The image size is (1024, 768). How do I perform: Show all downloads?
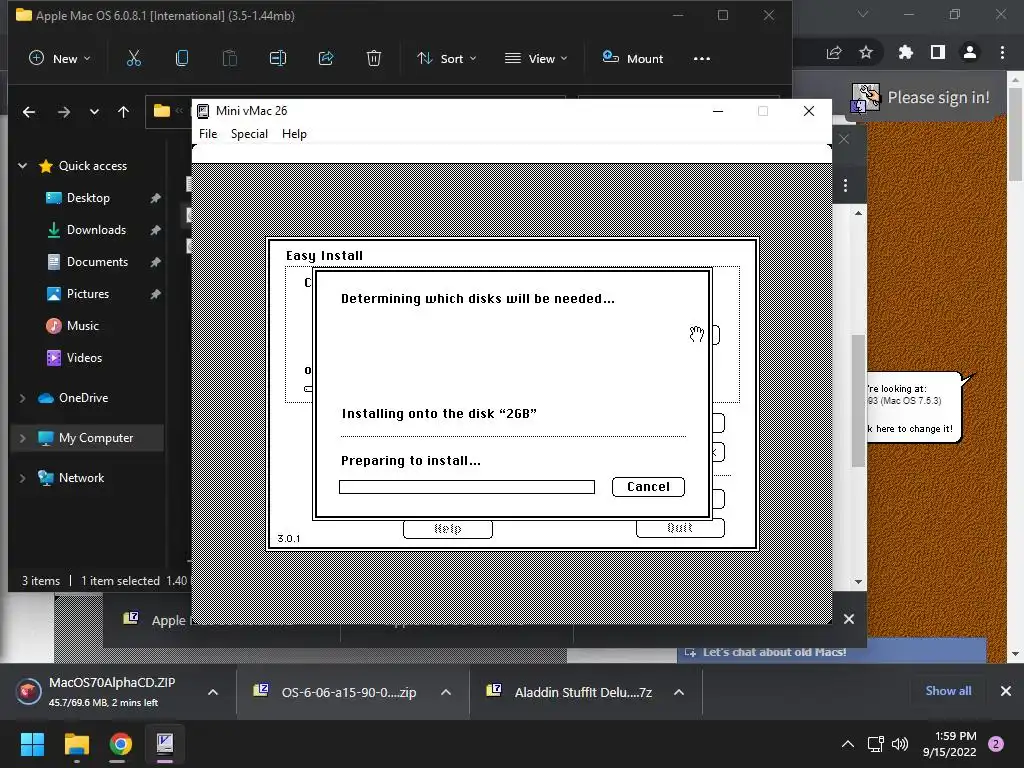(x=948, y=691)
